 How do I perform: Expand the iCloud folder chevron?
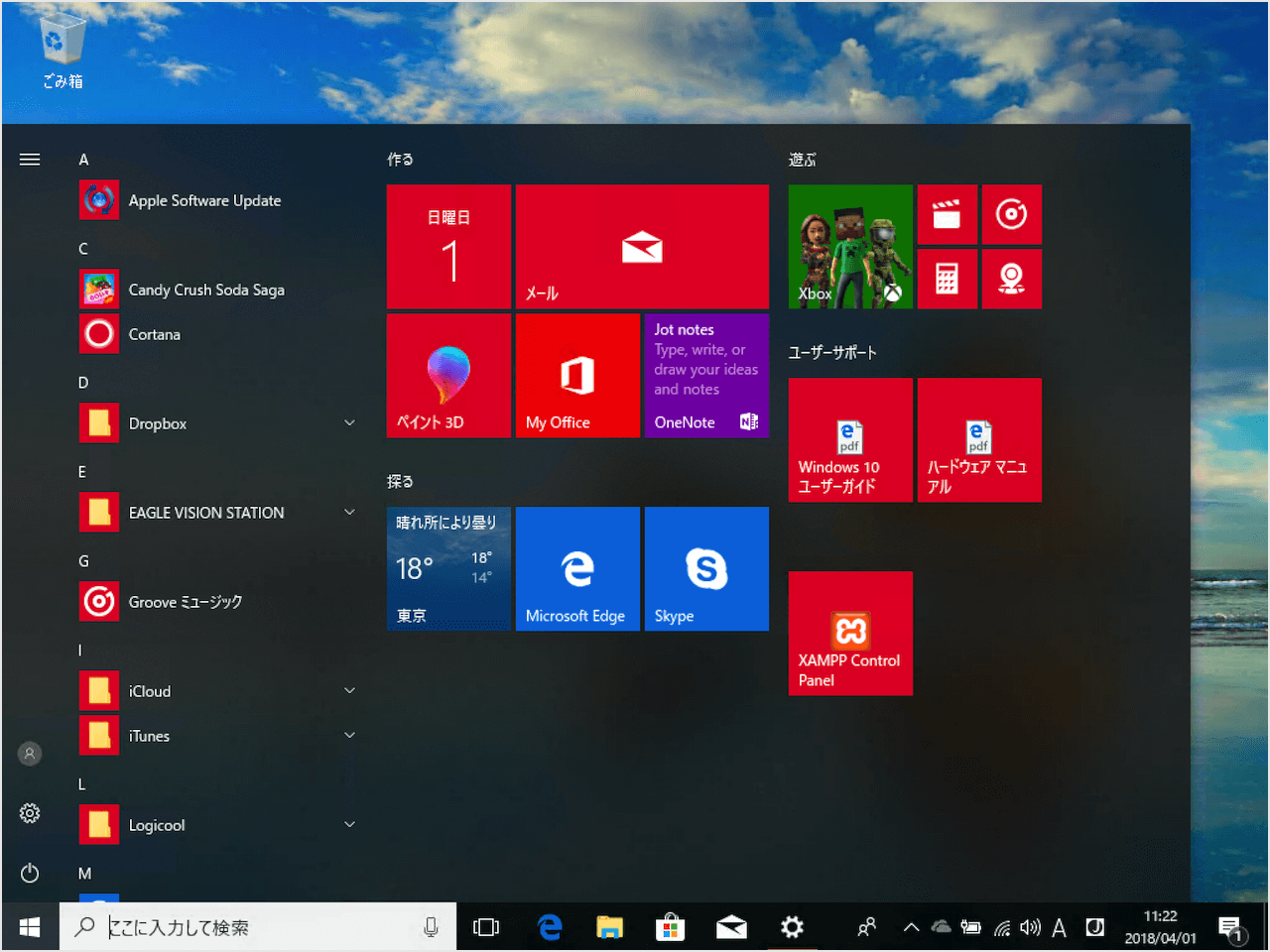coord(349,690)
